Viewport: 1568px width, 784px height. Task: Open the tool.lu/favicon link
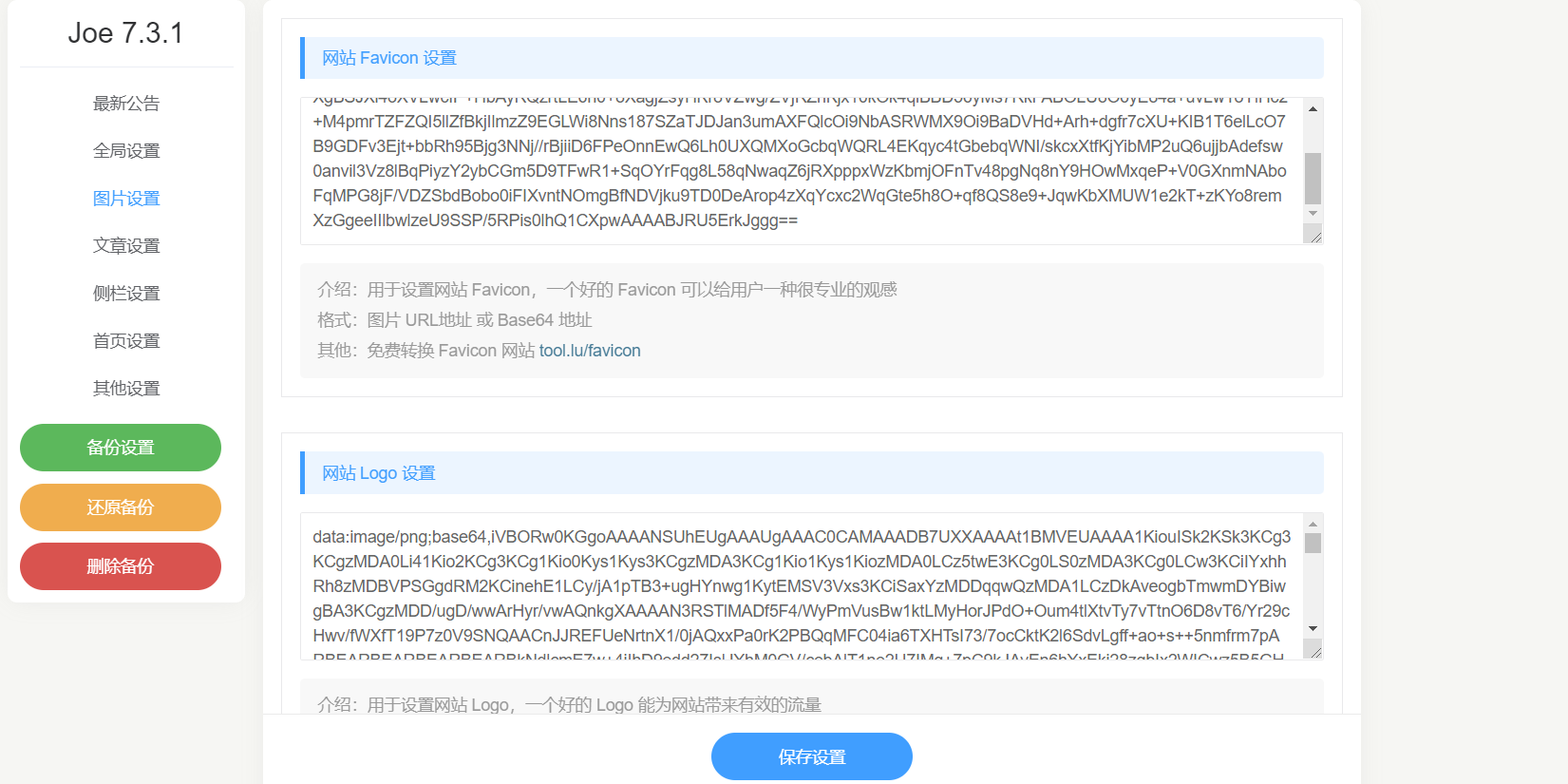(590, 351)
